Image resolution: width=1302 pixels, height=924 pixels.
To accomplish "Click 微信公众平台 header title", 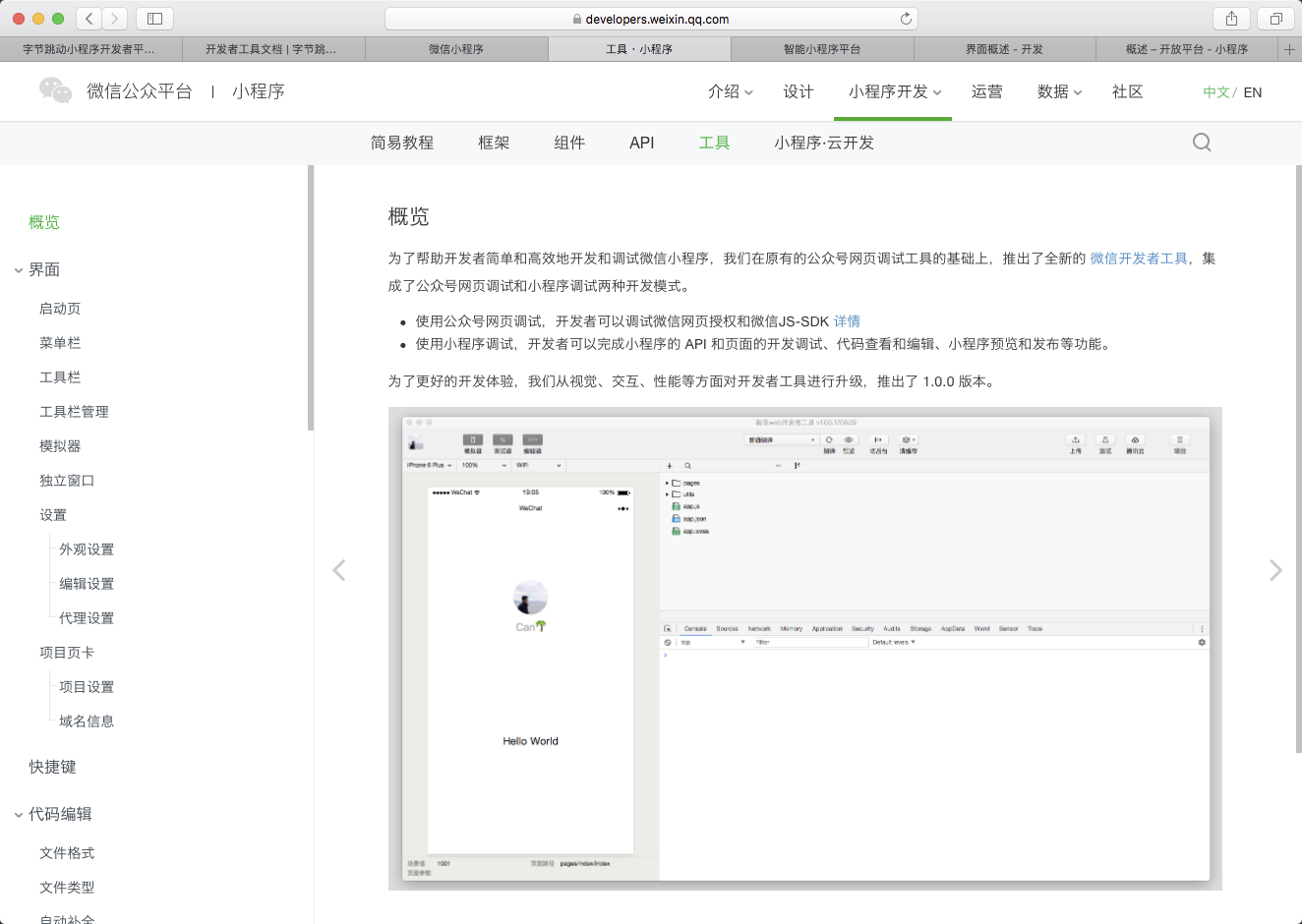I will click(140, 91).
